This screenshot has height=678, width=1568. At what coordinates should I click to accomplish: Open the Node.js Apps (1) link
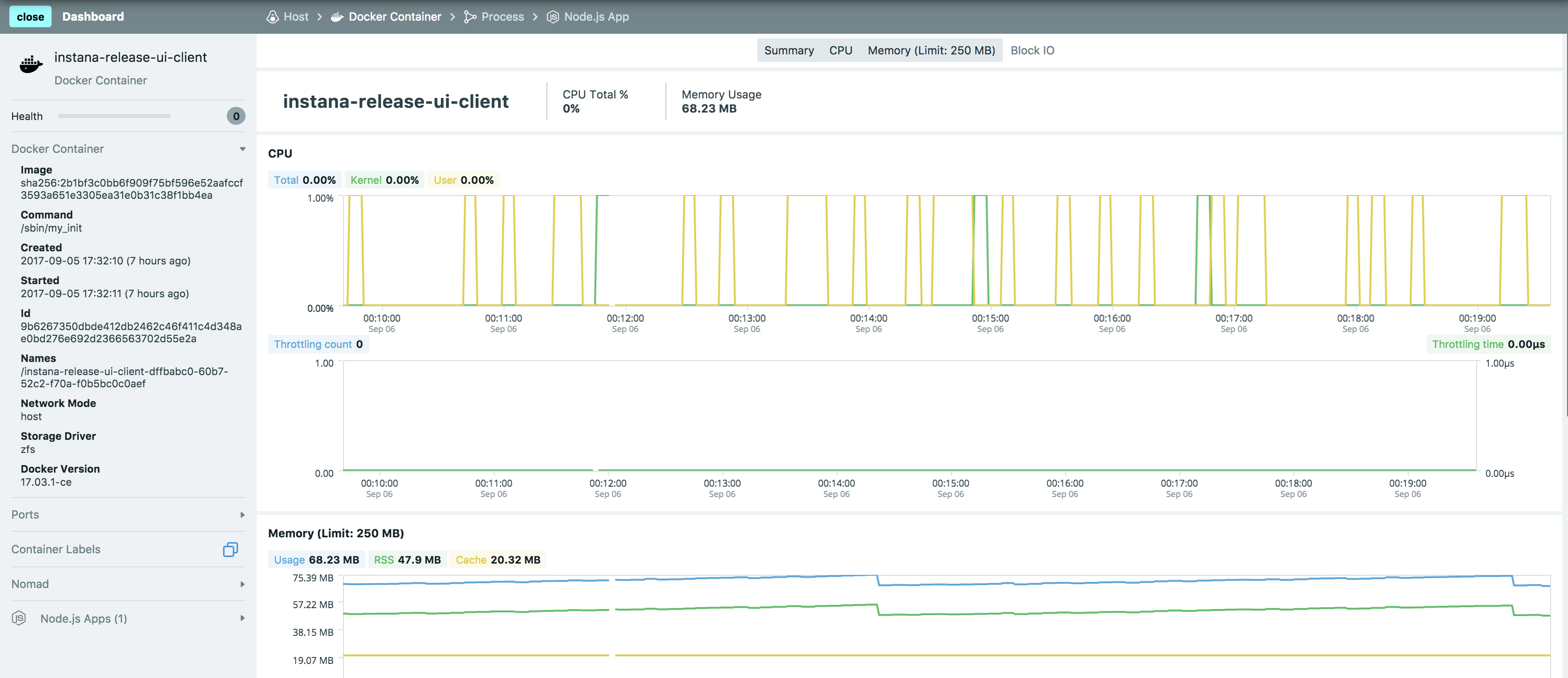(83, 618)
